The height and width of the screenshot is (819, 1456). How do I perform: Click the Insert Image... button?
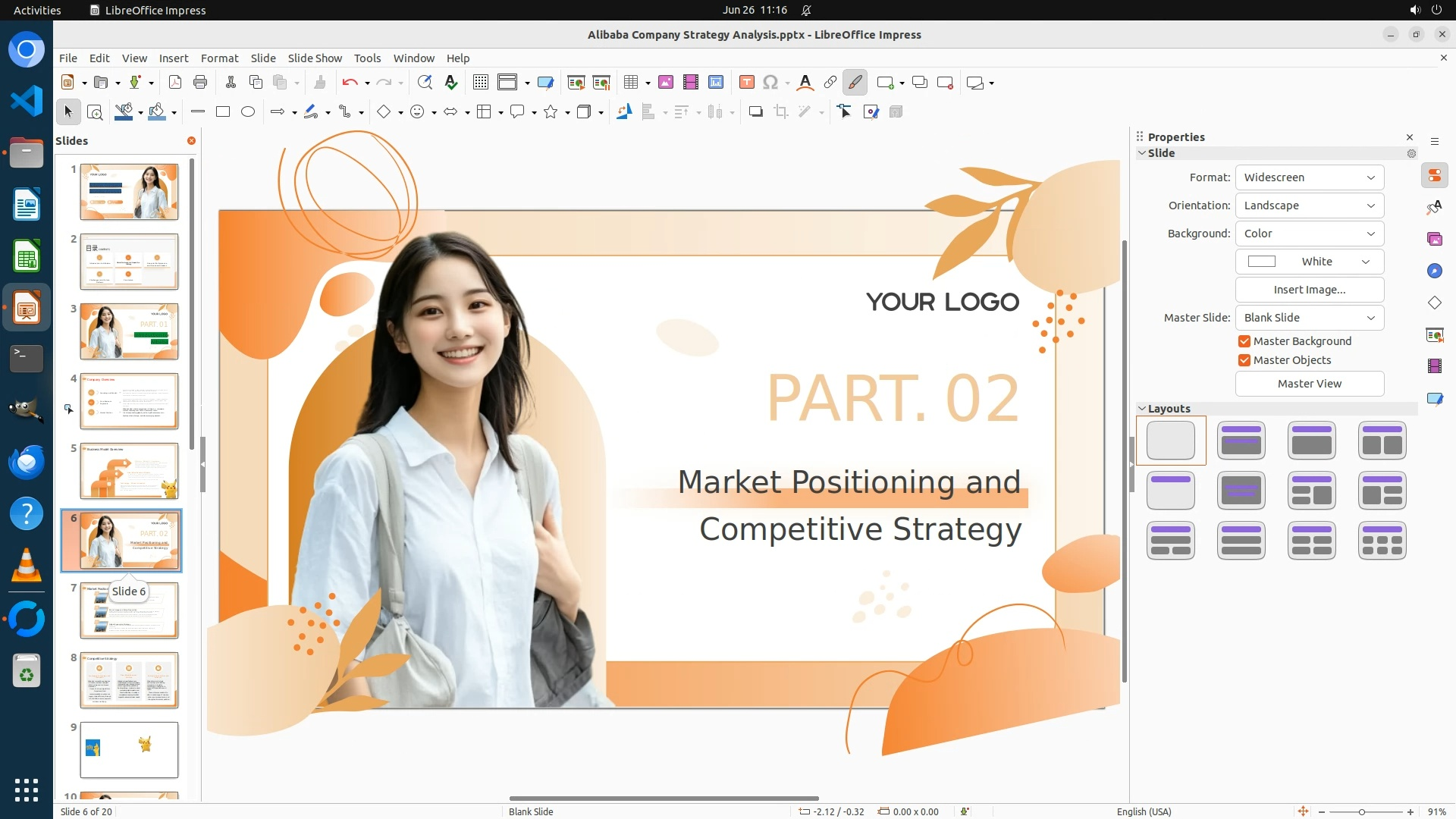(x=1309, y=290)
